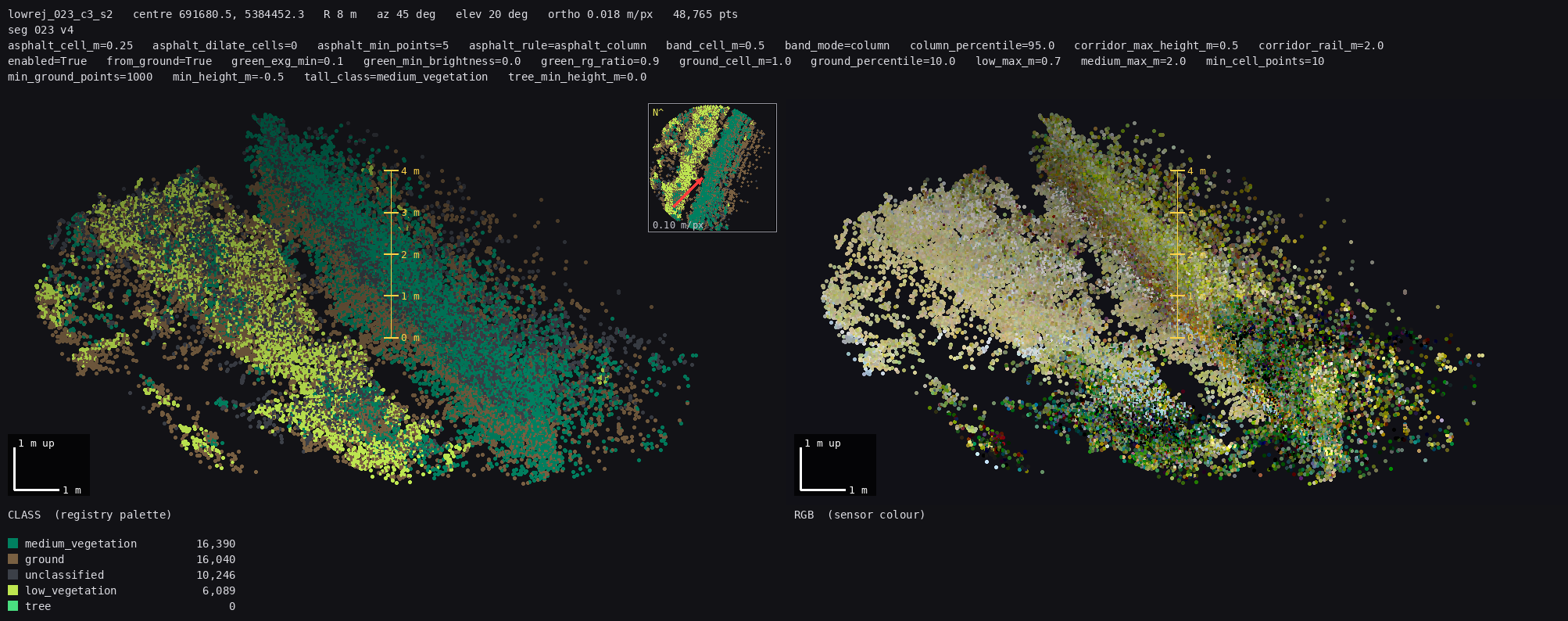Click the right panel 1 m scale box
Image resolution: width=1568 pixels, height=621 pixels.
pyautogui.click(x=835, y=465)
